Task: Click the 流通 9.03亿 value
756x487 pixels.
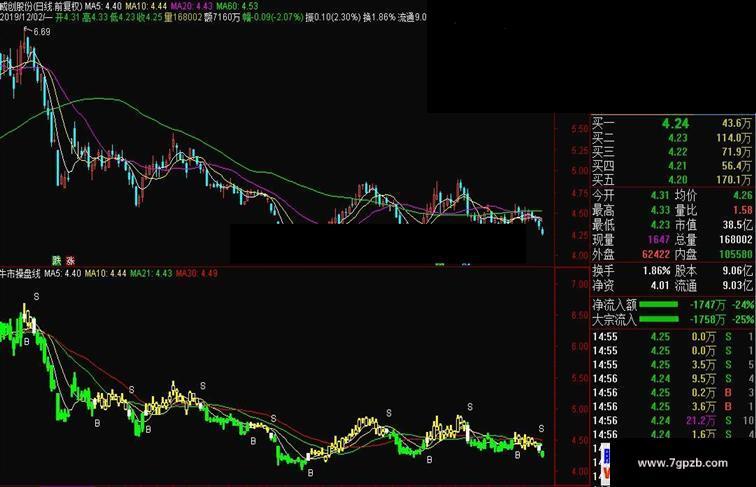Action: click(737, 285)
